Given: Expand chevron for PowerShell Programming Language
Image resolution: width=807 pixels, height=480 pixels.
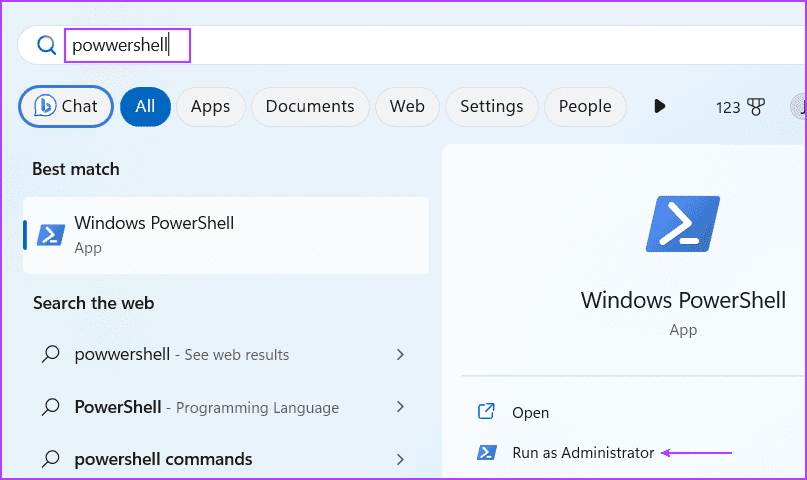Looking at the screenshot, I should (x=400, y=407).
